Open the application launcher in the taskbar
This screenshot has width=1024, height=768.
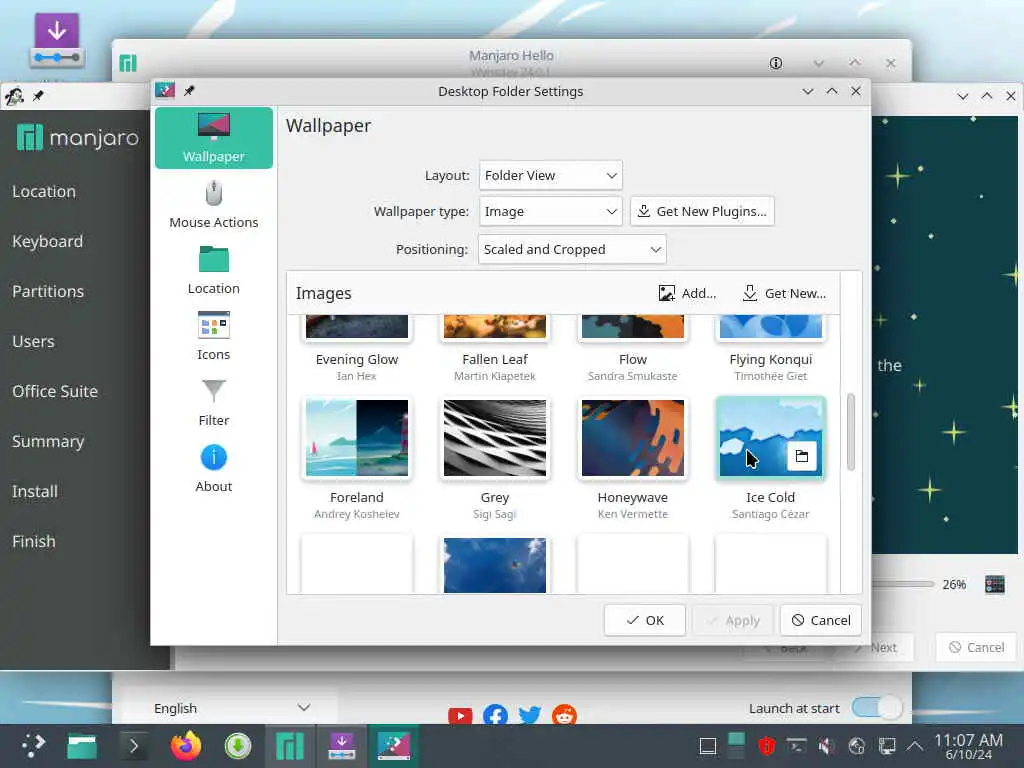(x=33, y=746)
